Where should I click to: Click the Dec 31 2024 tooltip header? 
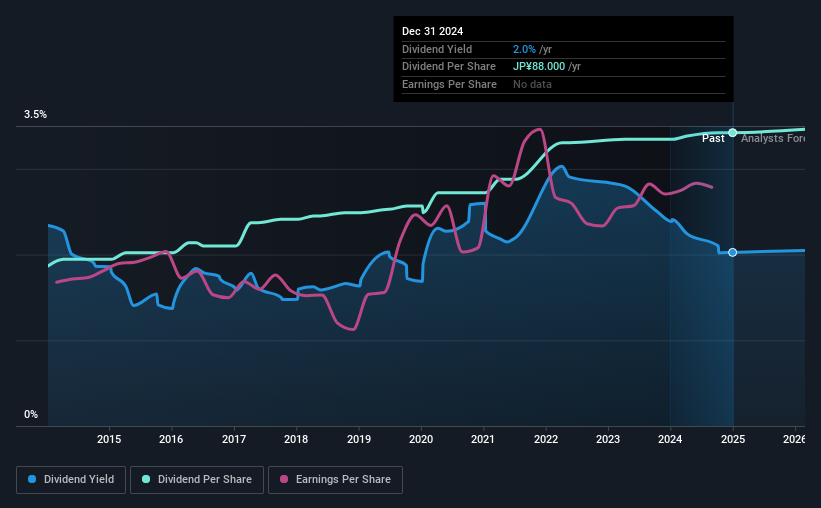pyautogui.click(x=432, y=31)
